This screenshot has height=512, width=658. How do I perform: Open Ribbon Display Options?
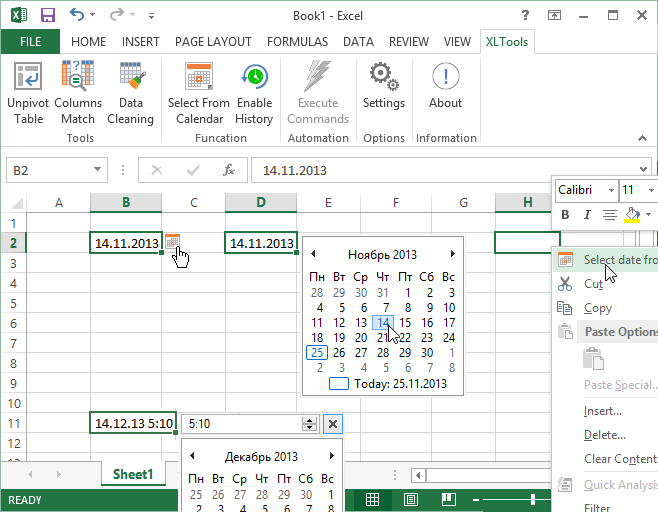pos(554,16)
